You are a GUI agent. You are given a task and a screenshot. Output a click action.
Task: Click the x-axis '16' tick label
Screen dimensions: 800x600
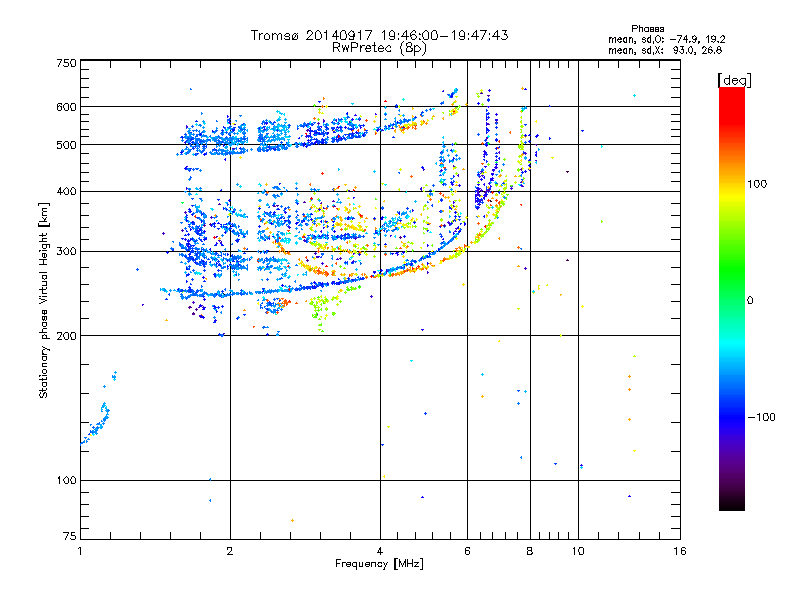680,551
